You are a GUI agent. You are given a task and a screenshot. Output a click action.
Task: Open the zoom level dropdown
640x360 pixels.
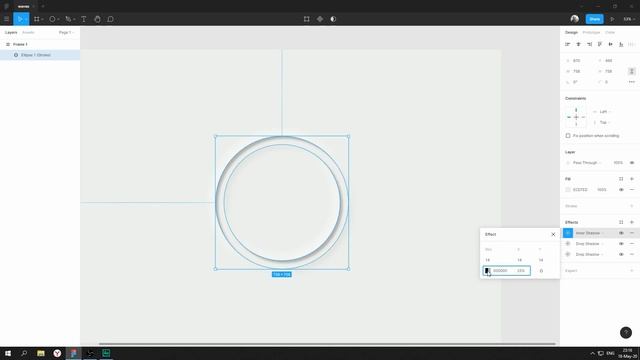click(629, 19)
